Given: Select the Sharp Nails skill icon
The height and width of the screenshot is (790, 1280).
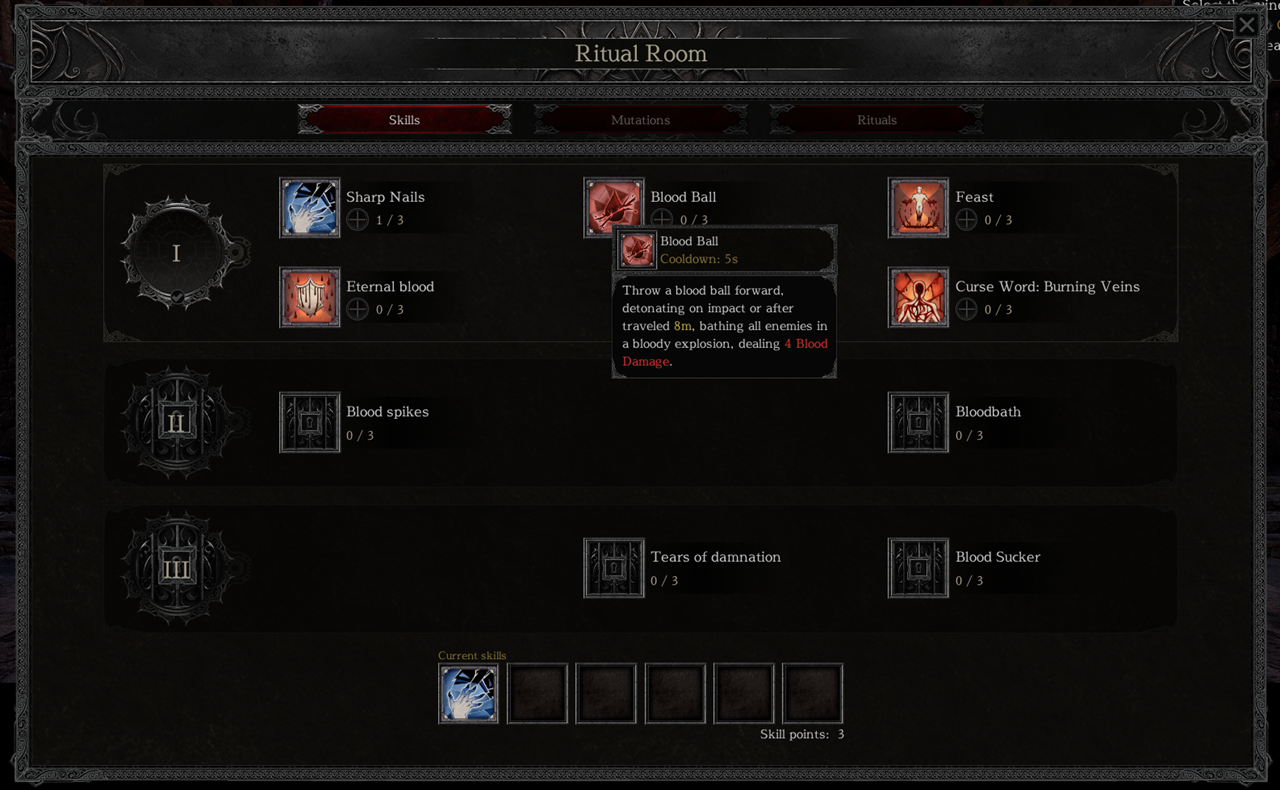Looking at the screenshot, I should point(310,208).
